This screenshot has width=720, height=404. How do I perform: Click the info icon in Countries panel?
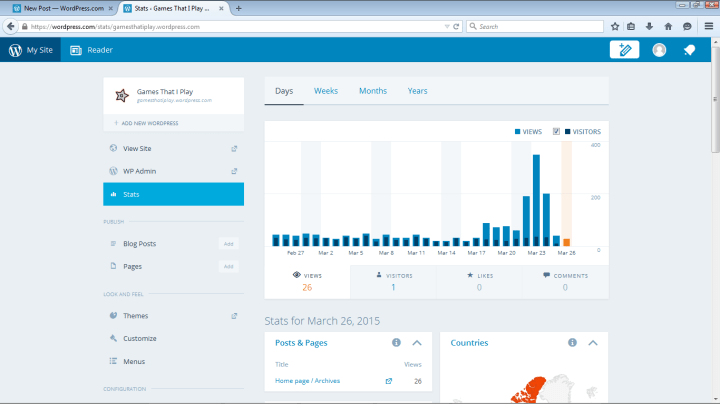tap(572, 342)
